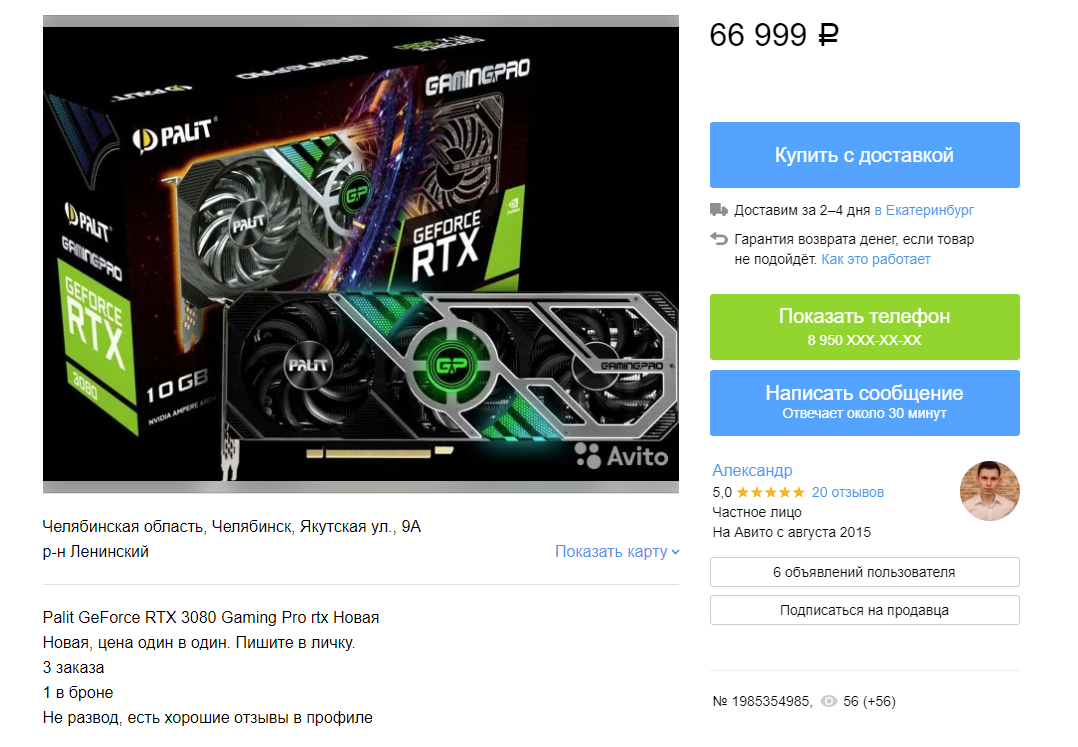Open seller profile link Александр
Image resolution: width=1078 pixels, height=747 pixels.
[x=752, y=470]
